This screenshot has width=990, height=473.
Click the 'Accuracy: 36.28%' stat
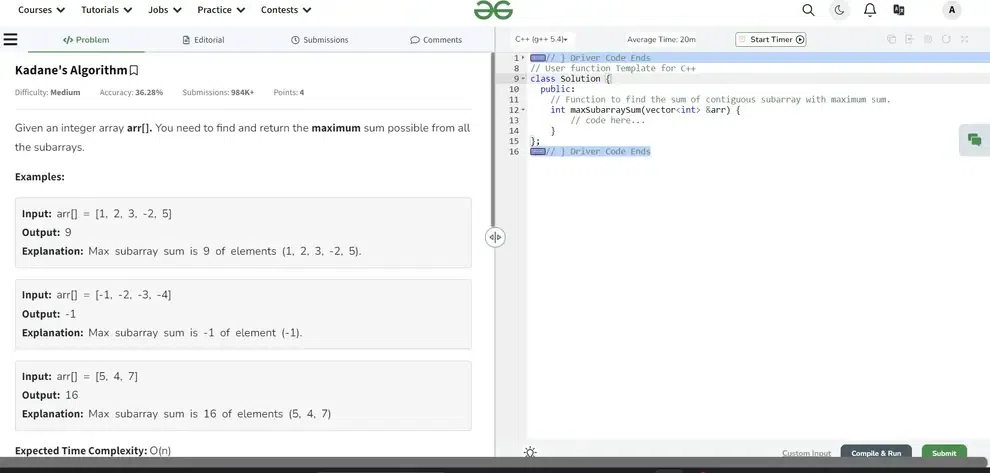[131, 92]
